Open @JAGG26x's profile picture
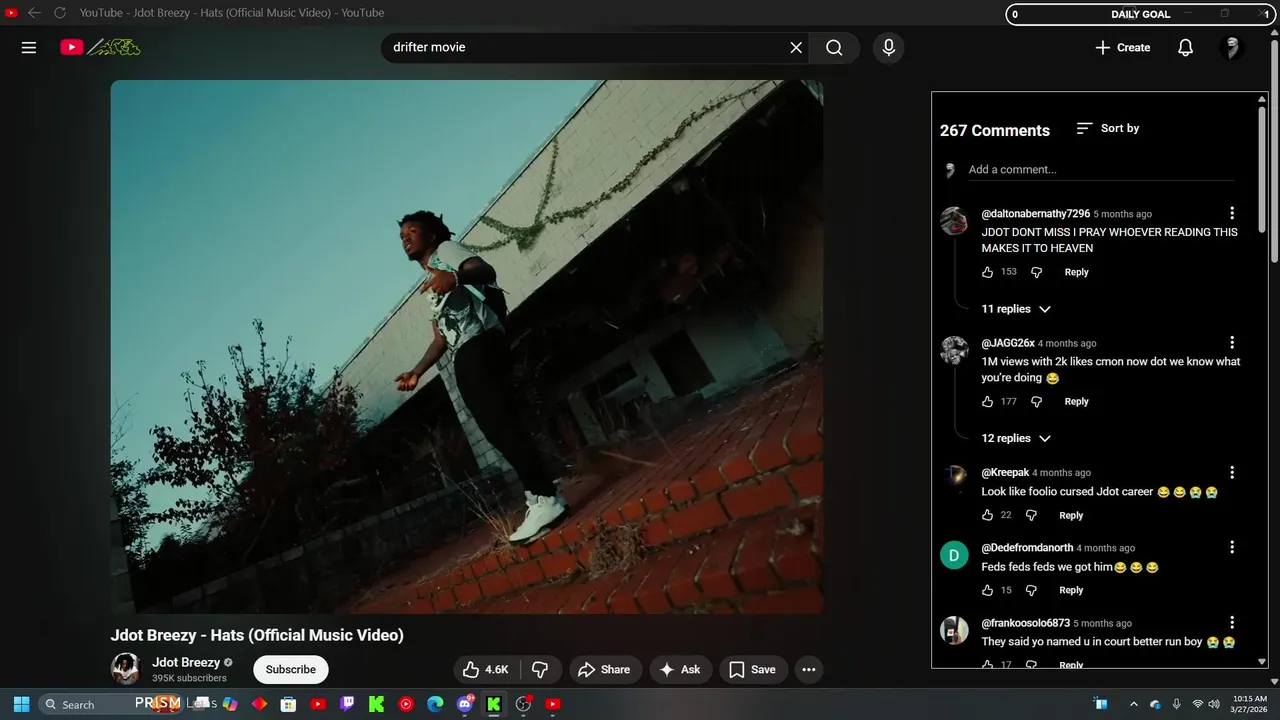 click(954, 350)
